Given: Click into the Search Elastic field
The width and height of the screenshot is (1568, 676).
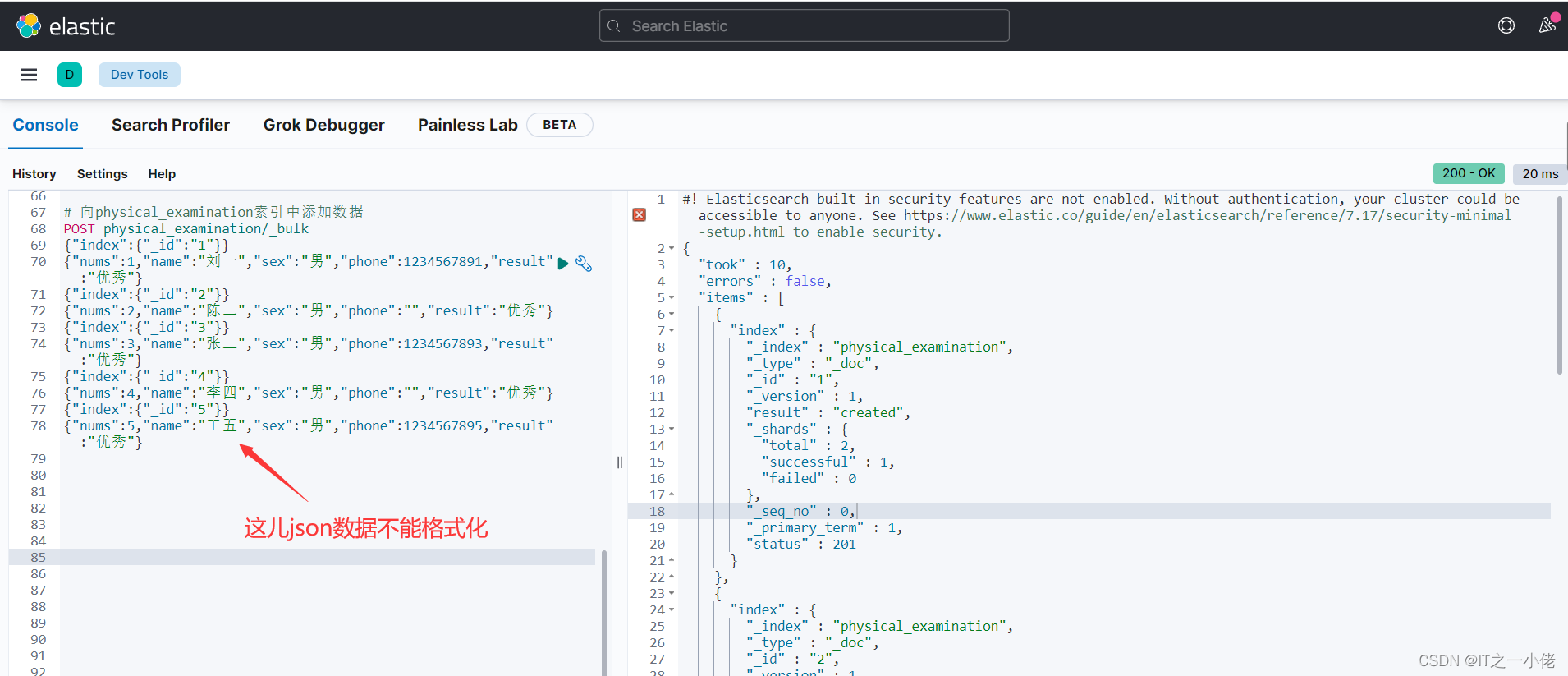Looking at the screenshot, I should 805,25.
